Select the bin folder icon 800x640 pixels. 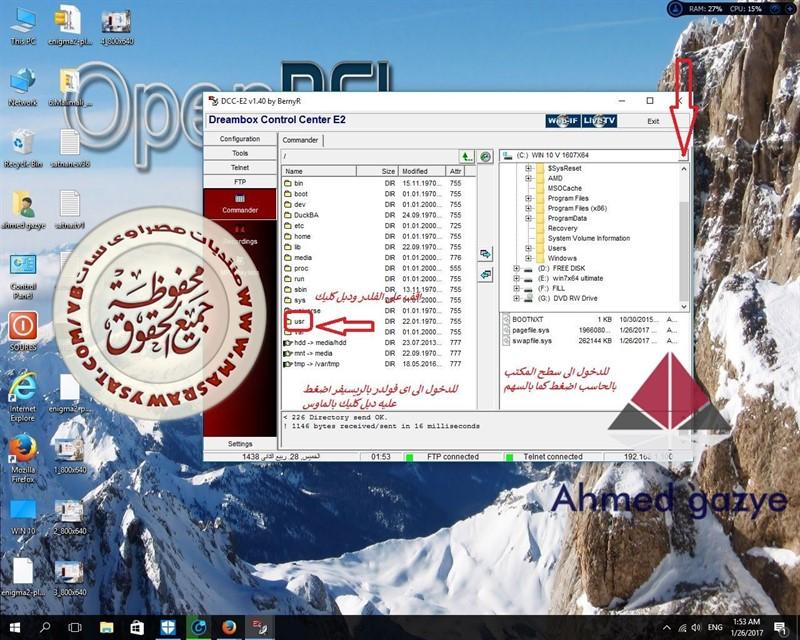pyautogui.click(x=288, y=183)
